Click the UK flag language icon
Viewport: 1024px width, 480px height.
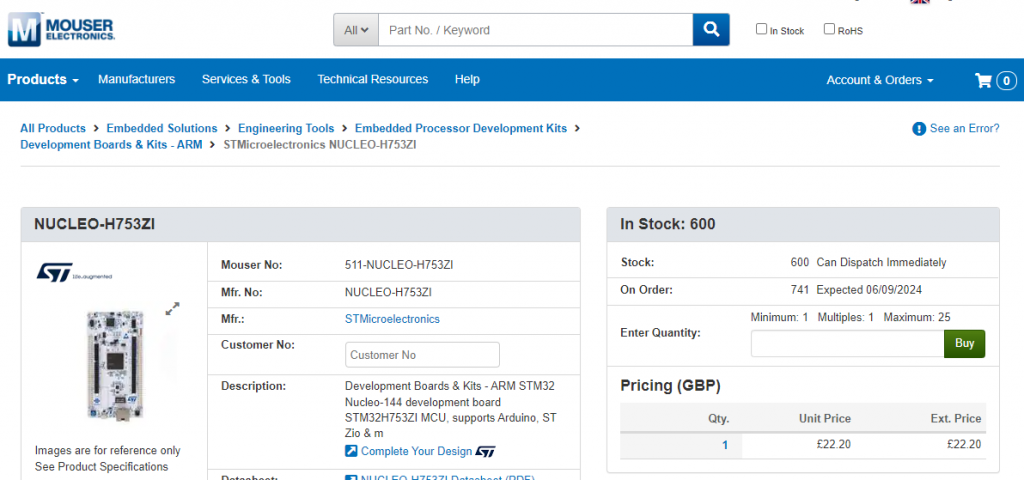920,2
